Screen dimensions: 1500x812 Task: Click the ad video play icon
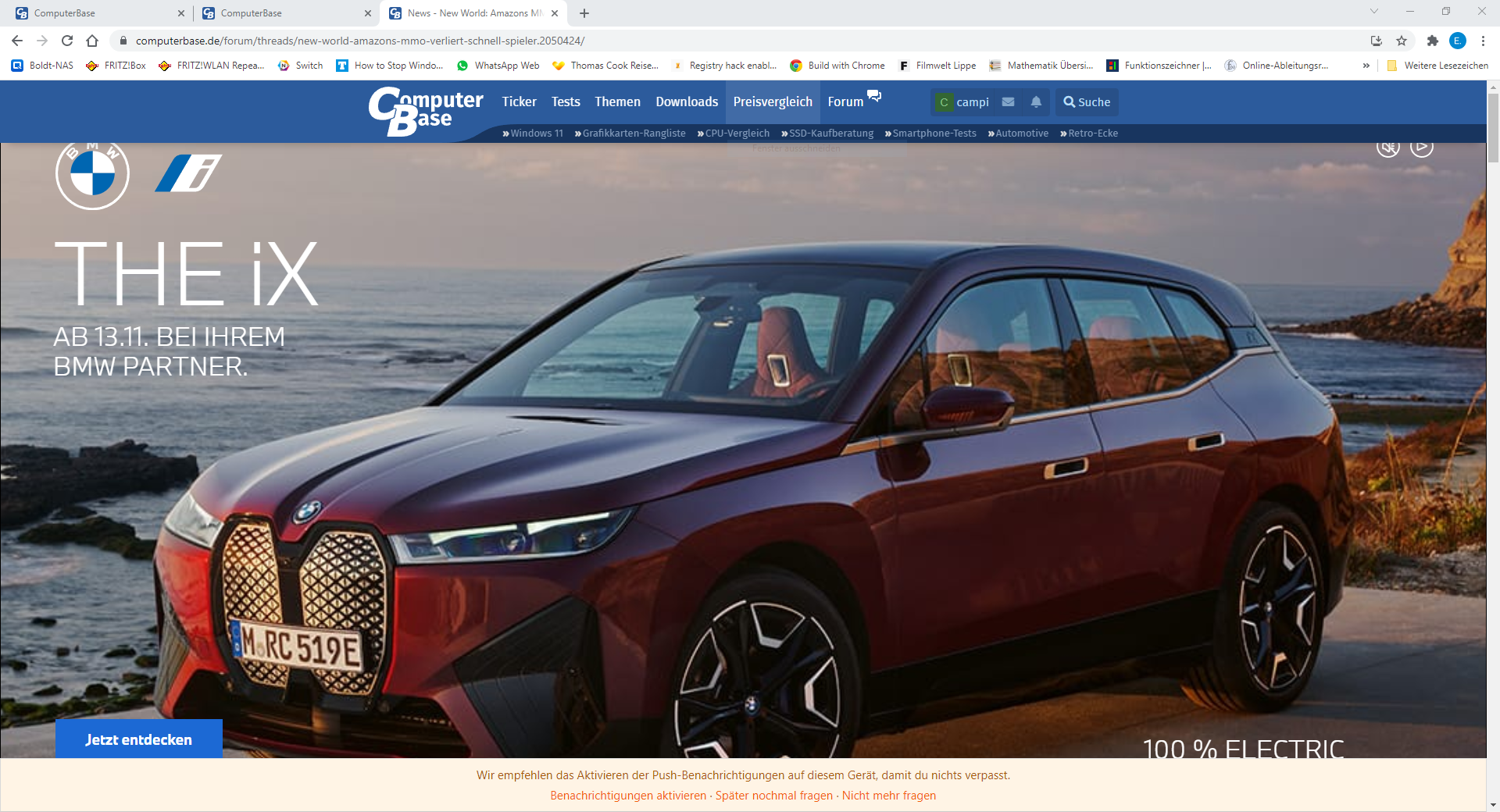coord(1422,148)
